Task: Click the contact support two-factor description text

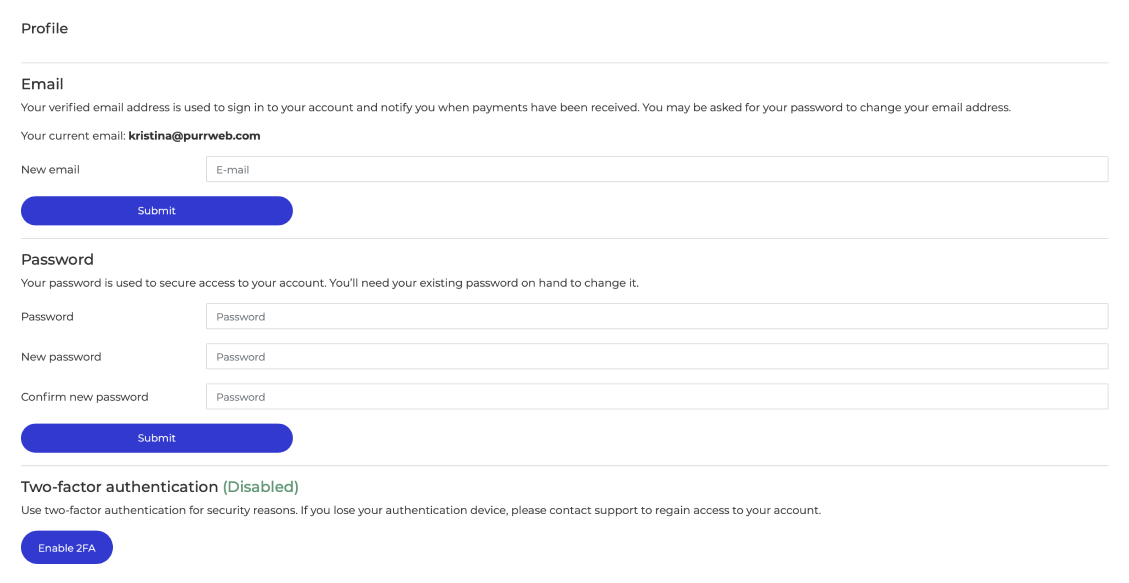Action: (x=421, y=510)
